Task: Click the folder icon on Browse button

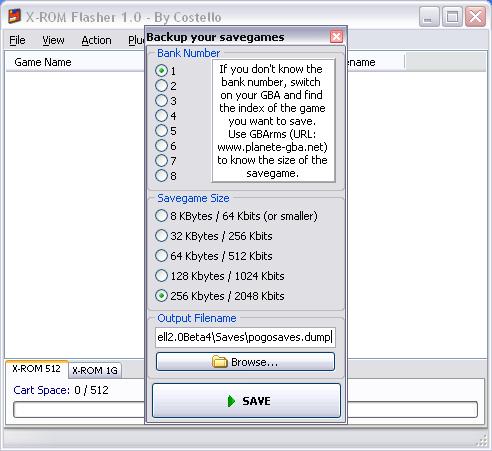Action: click(219, 362)
